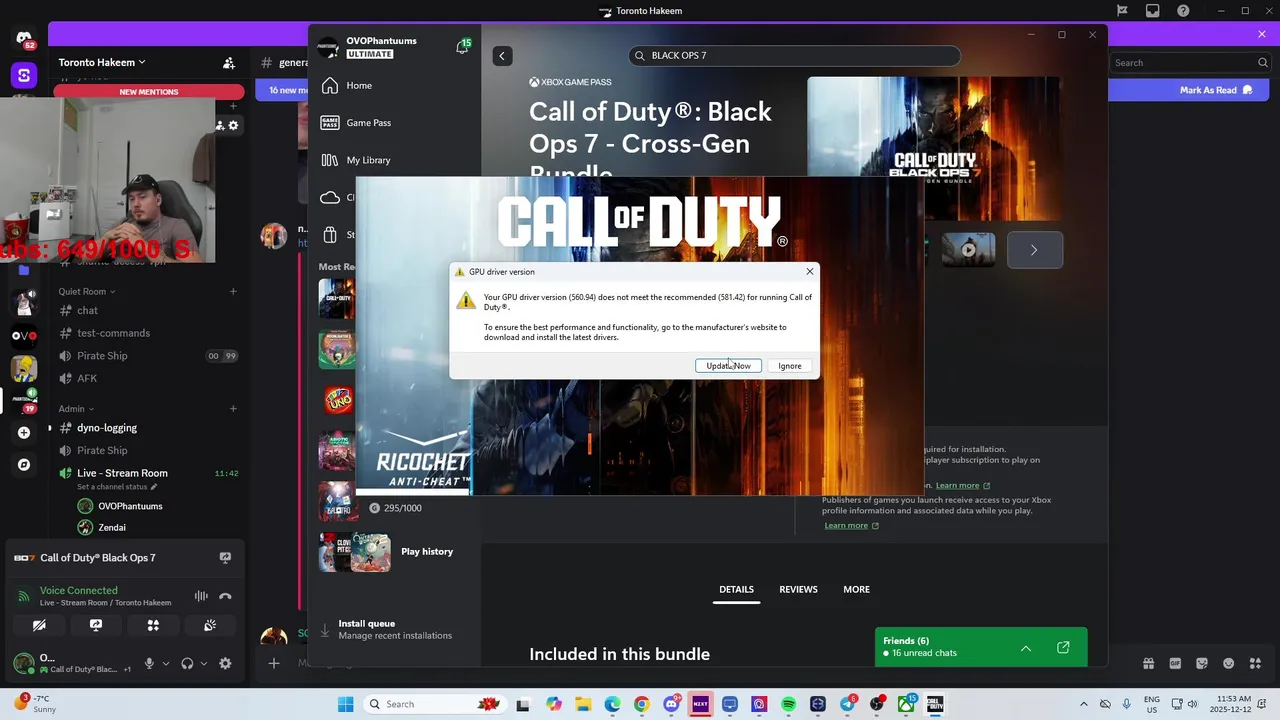Disconnect from voice with phone icon
The width and height of the screenshot is (1280, 720).
click(x=226, y=596)
